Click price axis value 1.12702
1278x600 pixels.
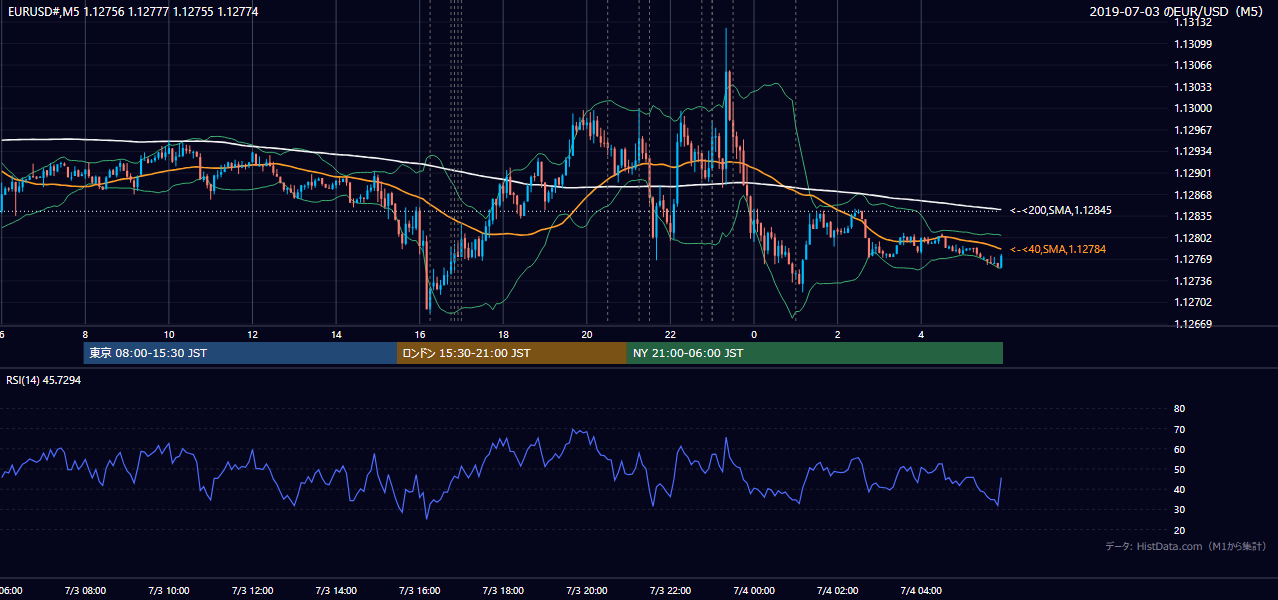point(1194,302)
